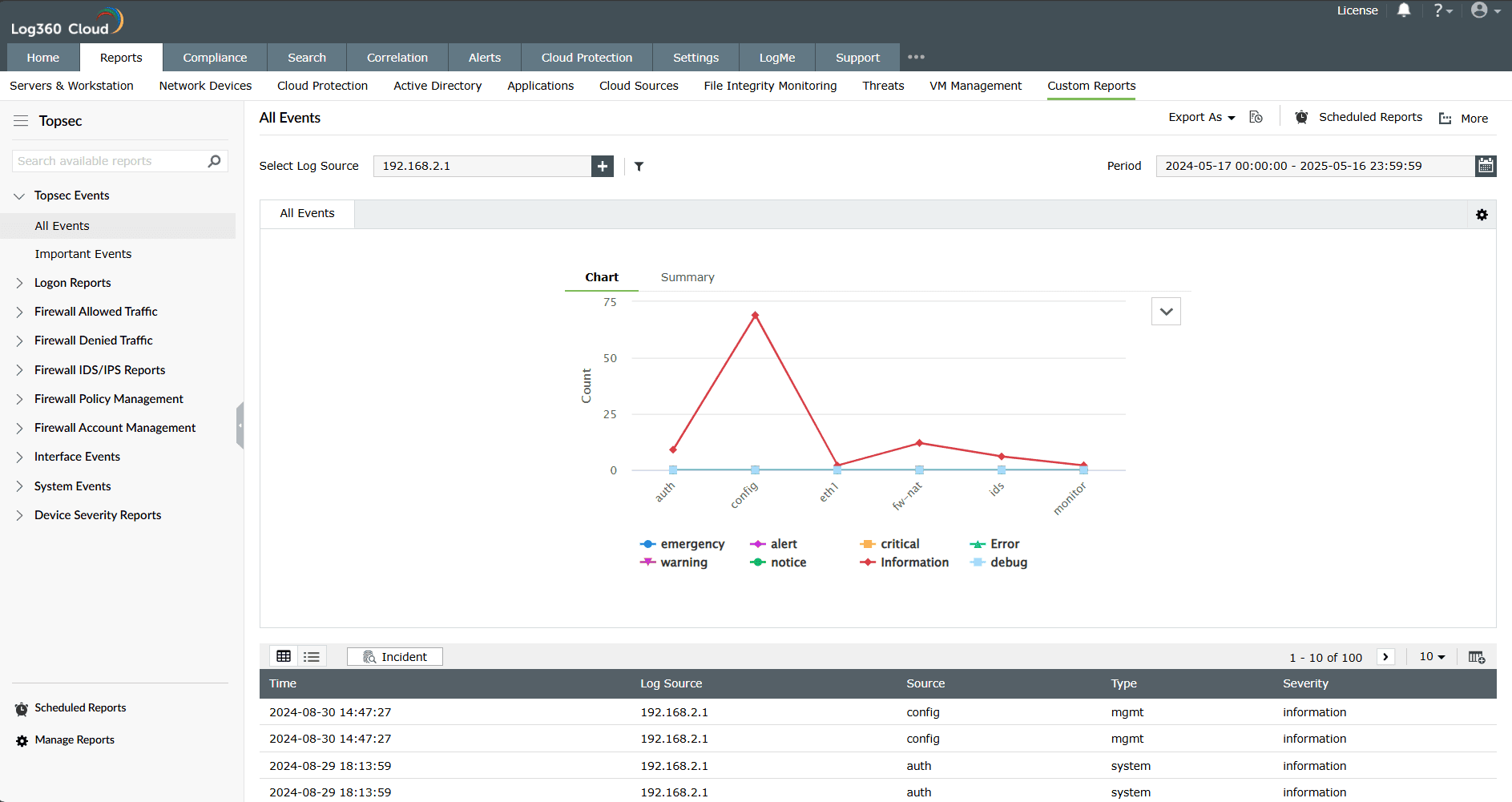Viewport: 1512px width, 802px height.
Task: Open Manage Reports
Action: pos(75,740)
